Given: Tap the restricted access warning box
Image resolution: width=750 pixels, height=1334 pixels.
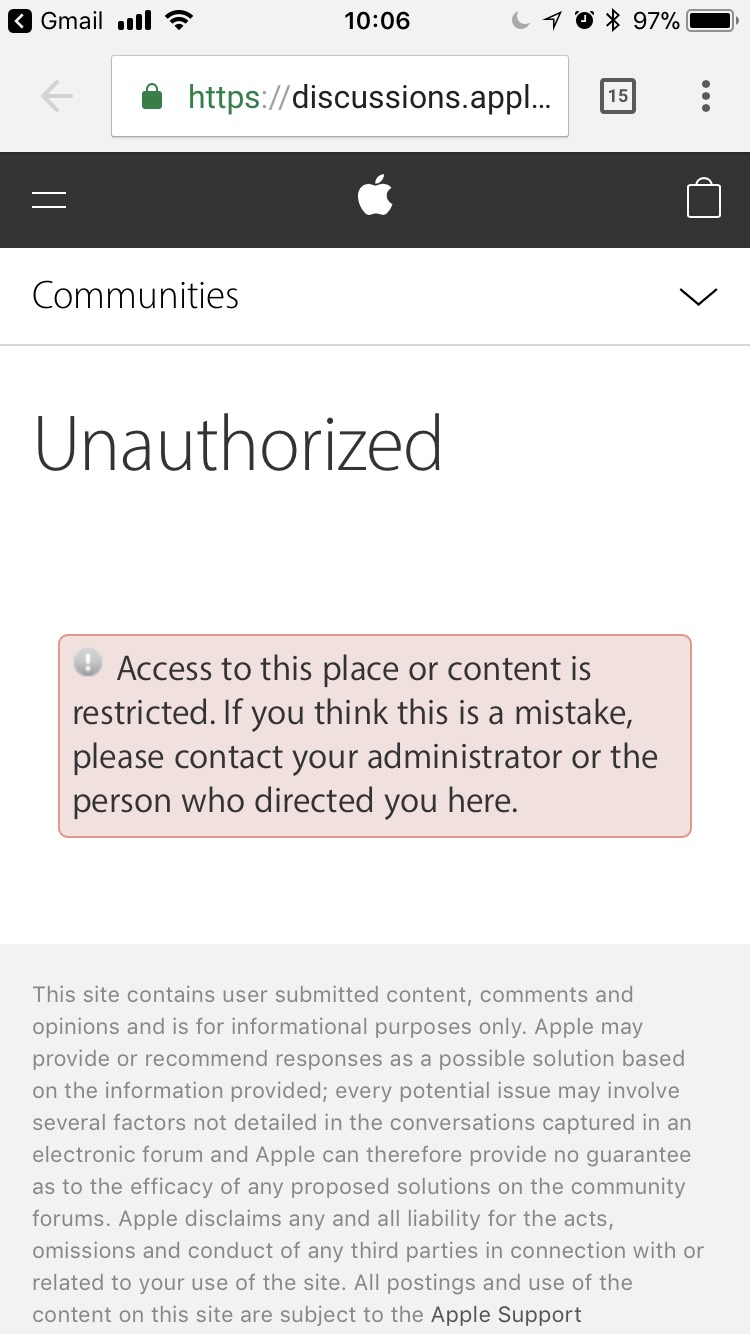Looking at the screenshot, I should tap(375, 736).
